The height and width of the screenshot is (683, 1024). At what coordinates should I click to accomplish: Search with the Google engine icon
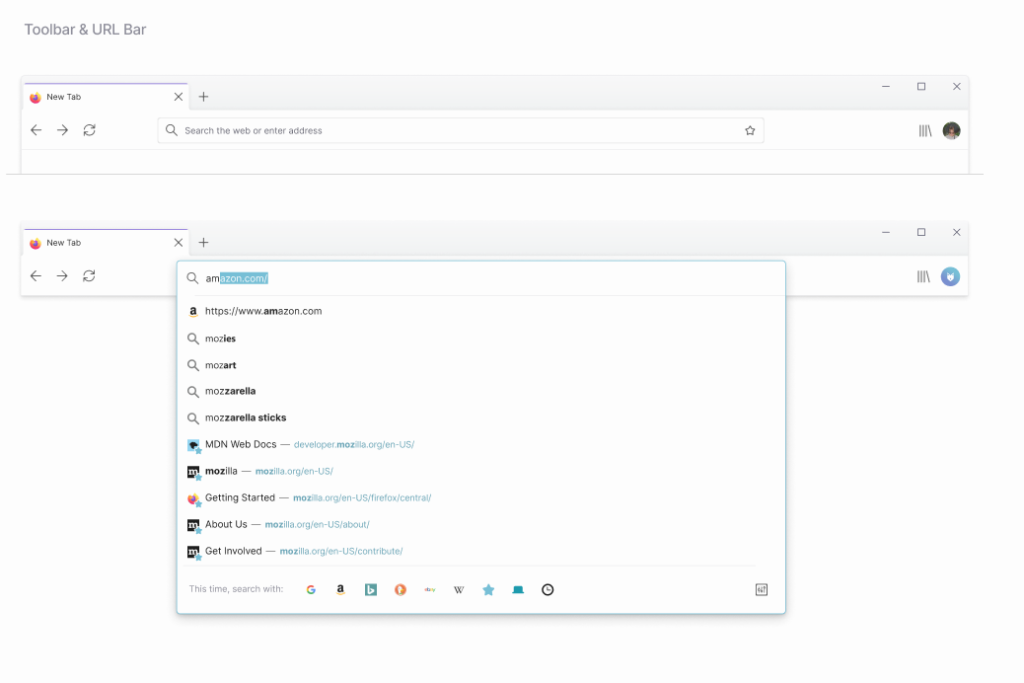(311, 589)
